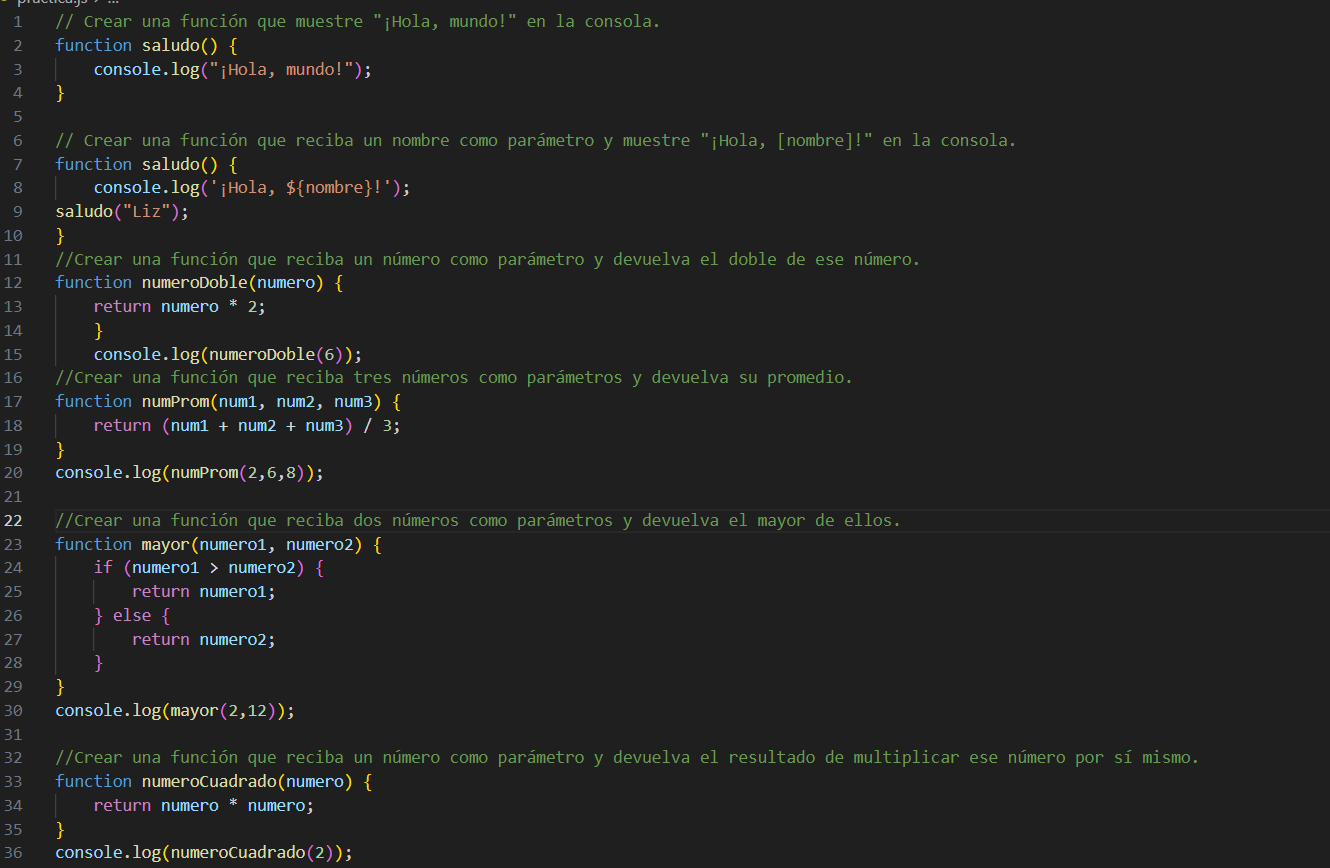This screenshot has height=868, width=1330.
Task: Place cursor in the first comment about "¡Hola, mundo!"
Action: coord(358,21)
